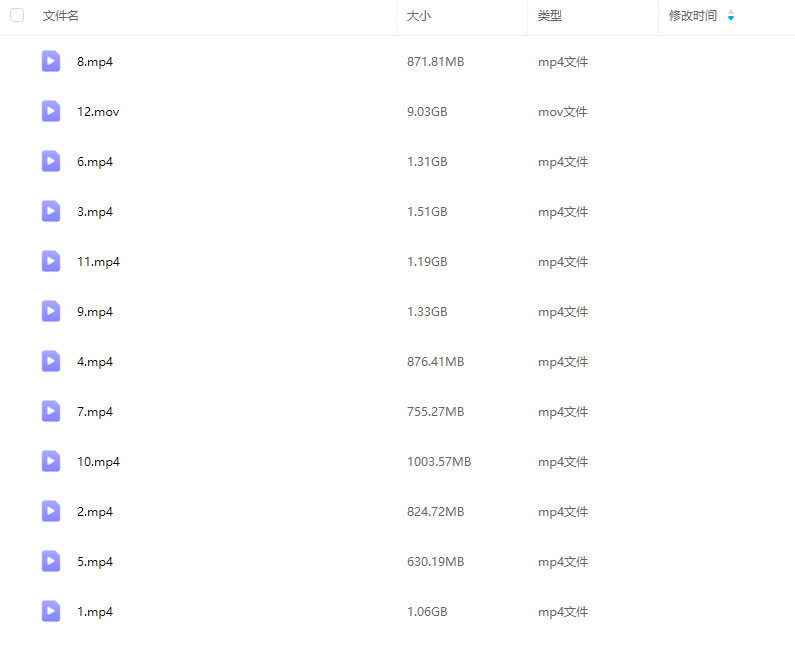This screenshot has height=652, width=795.
Task: Sort list by 大小 column header
Action: [x=419, y=16]
